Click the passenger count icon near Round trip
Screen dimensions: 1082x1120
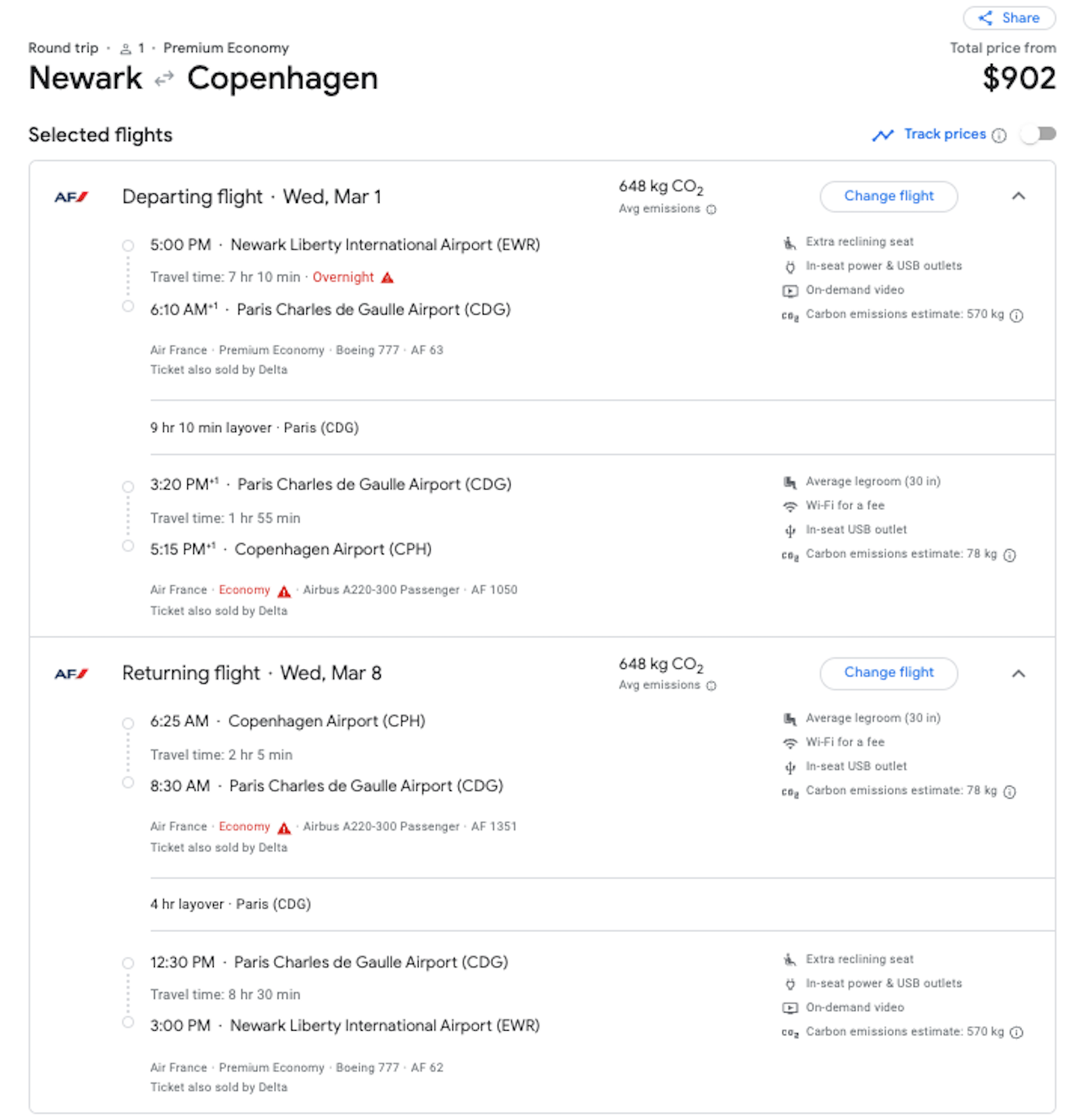click(124, 47)
